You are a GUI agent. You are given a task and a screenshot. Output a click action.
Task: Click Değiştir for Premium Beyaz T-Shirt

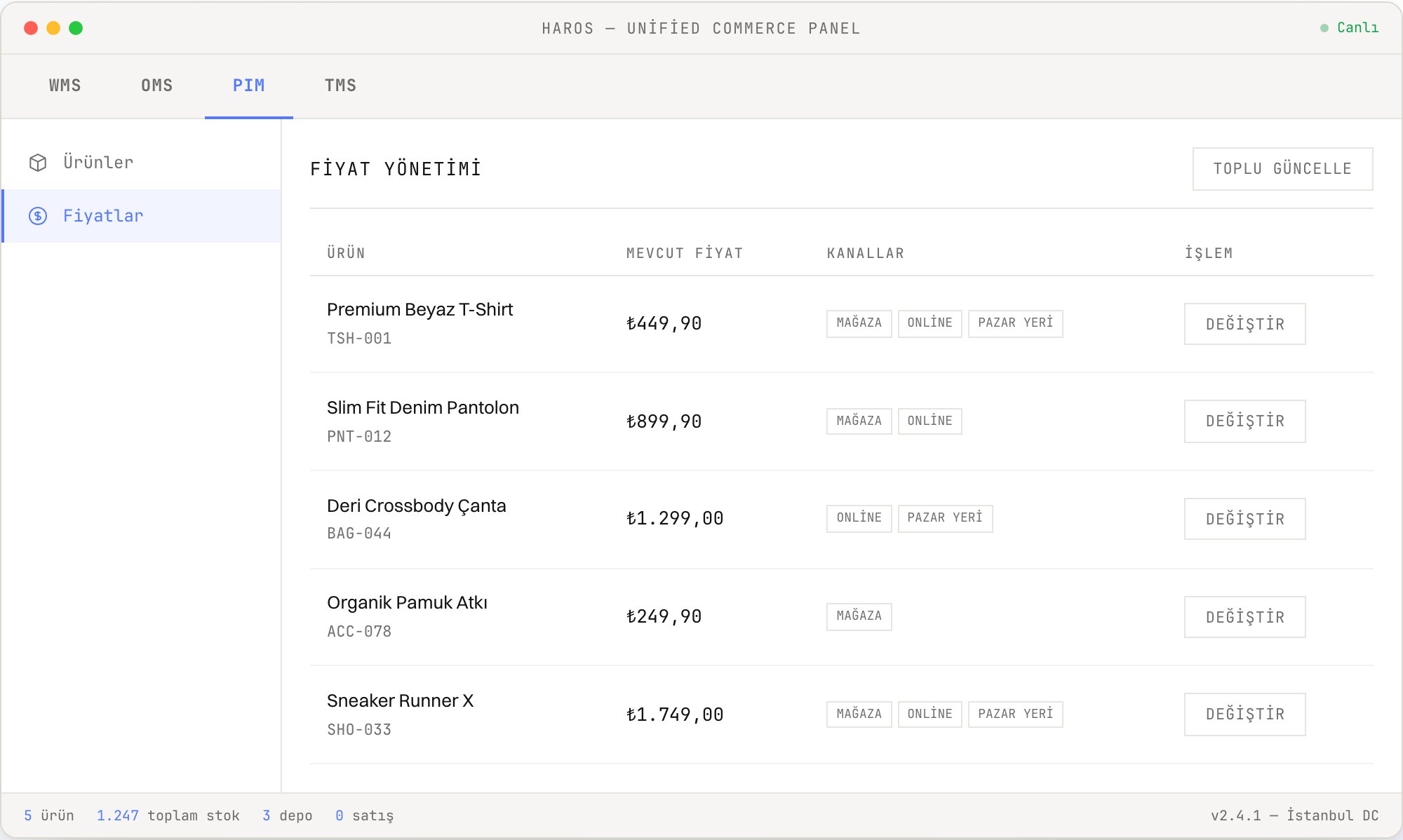tap(1245, 324)
